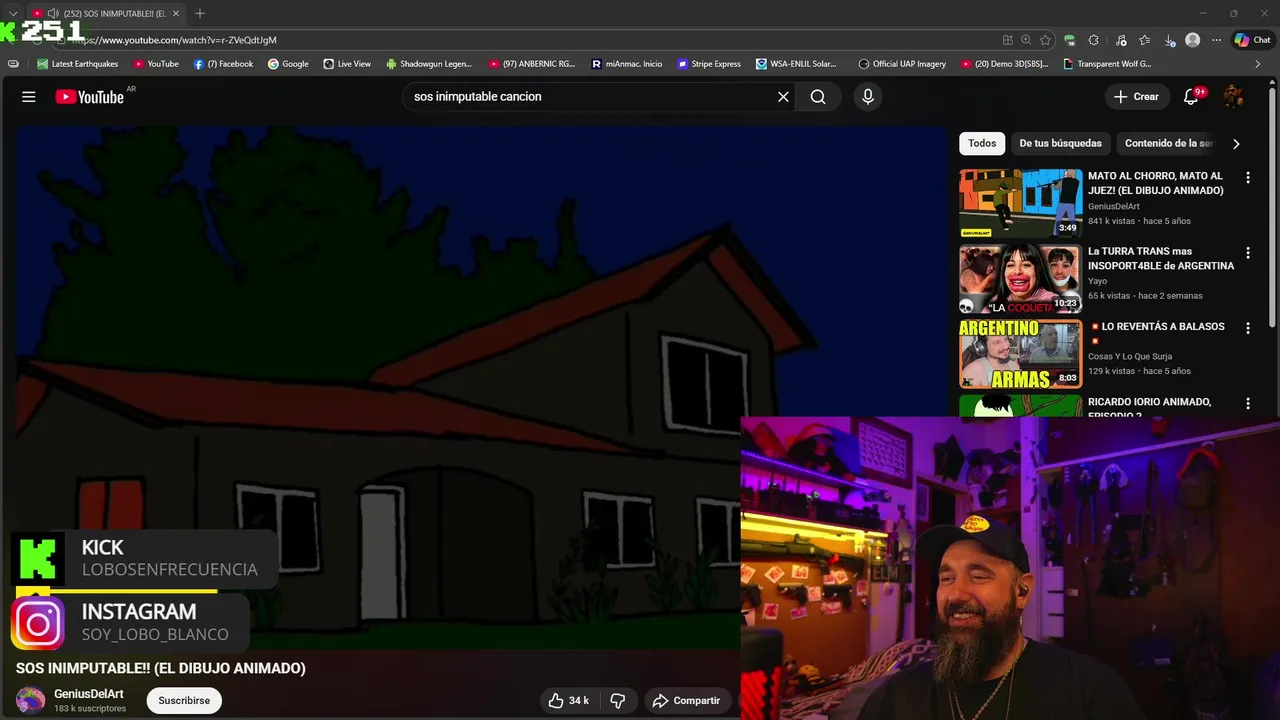Open the Live View bookmark
Viewport: 1280px width, 720px height.
tap(347, 64)
